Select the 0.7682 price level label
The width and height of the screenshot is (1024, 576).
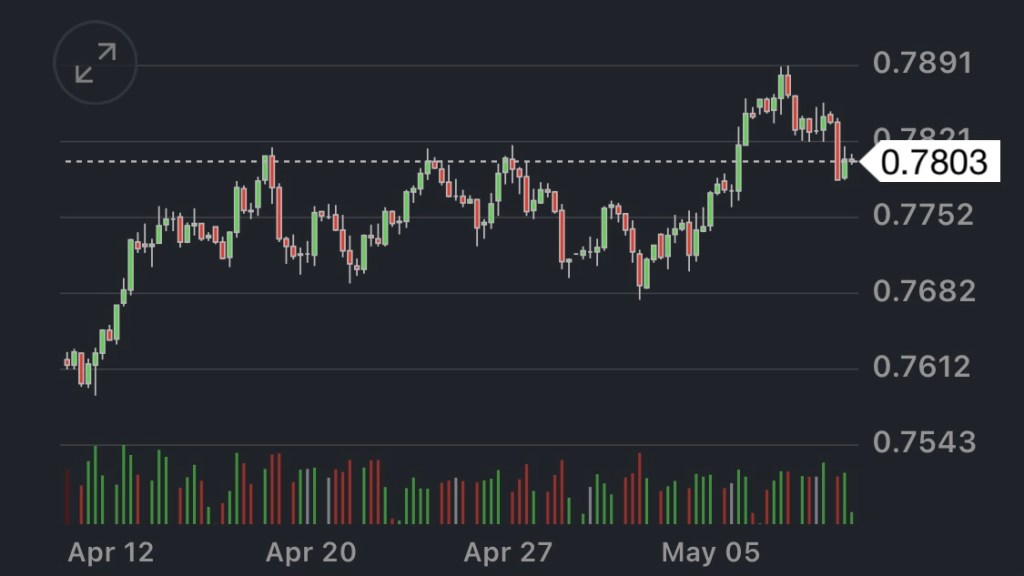click(922, 291)
